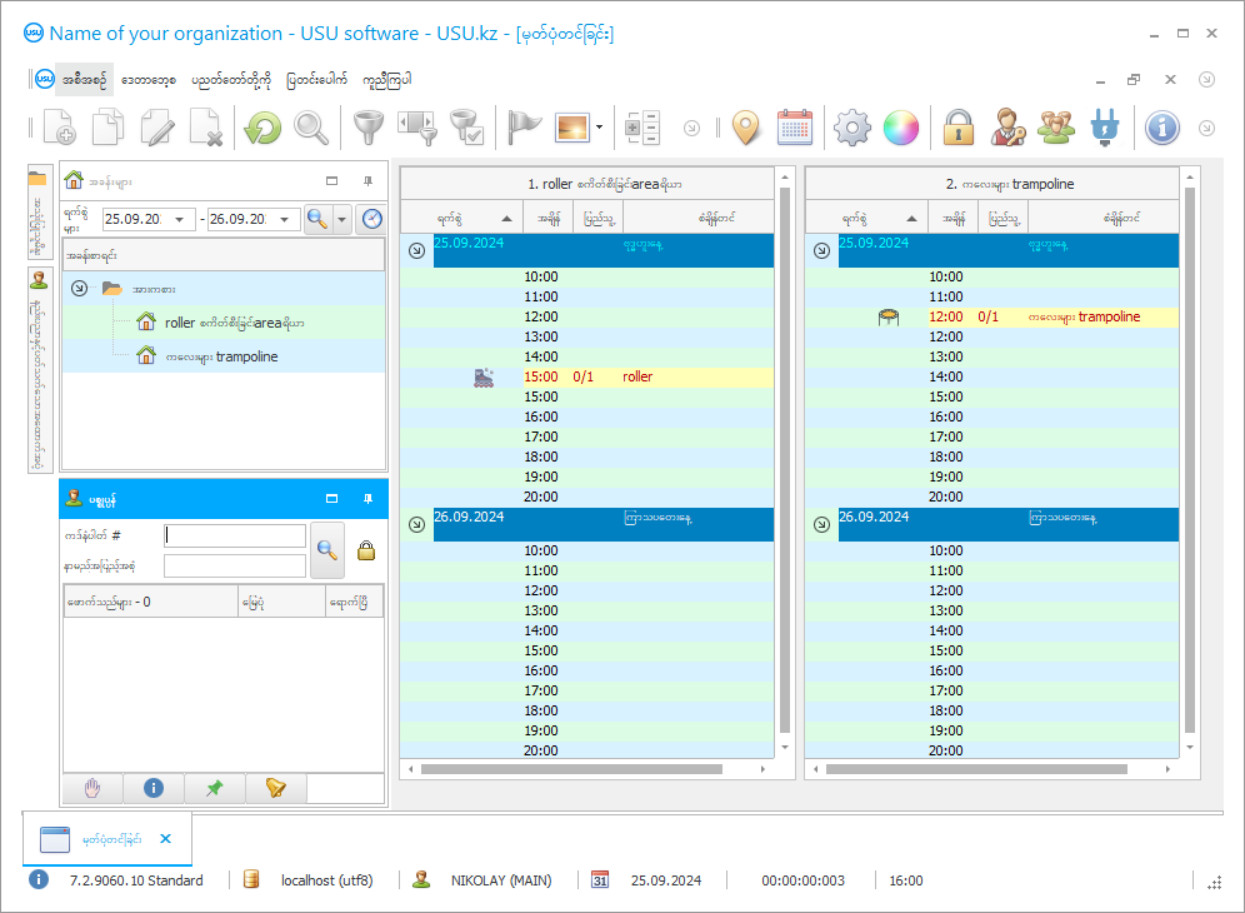Click the blue info icon in toolbar
The height and width of the screenshot is (913, 1245).
tap(1162, 128)
